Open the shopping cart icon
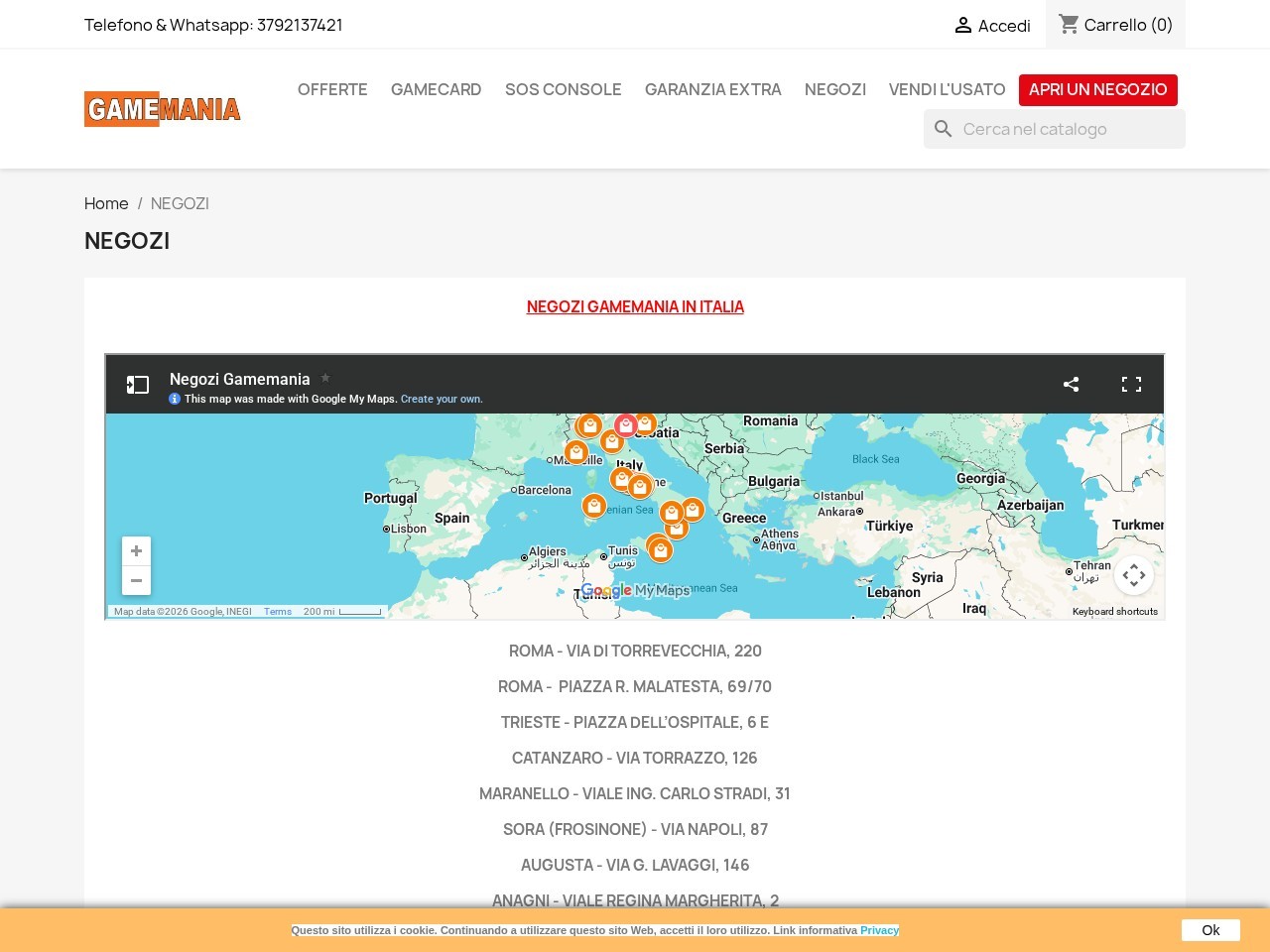The height and width of the screenshot is (952, 1270). pos(1070,25)
